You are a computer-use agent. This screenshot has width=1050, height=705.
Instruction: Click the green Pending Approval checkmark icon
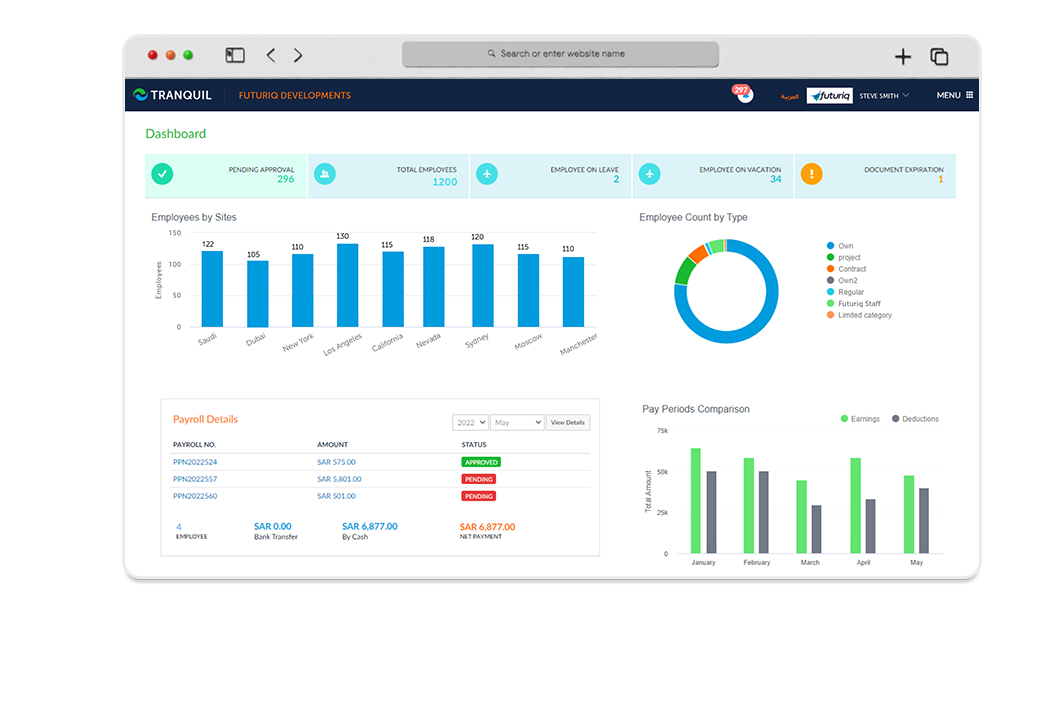tap(162, 173)
